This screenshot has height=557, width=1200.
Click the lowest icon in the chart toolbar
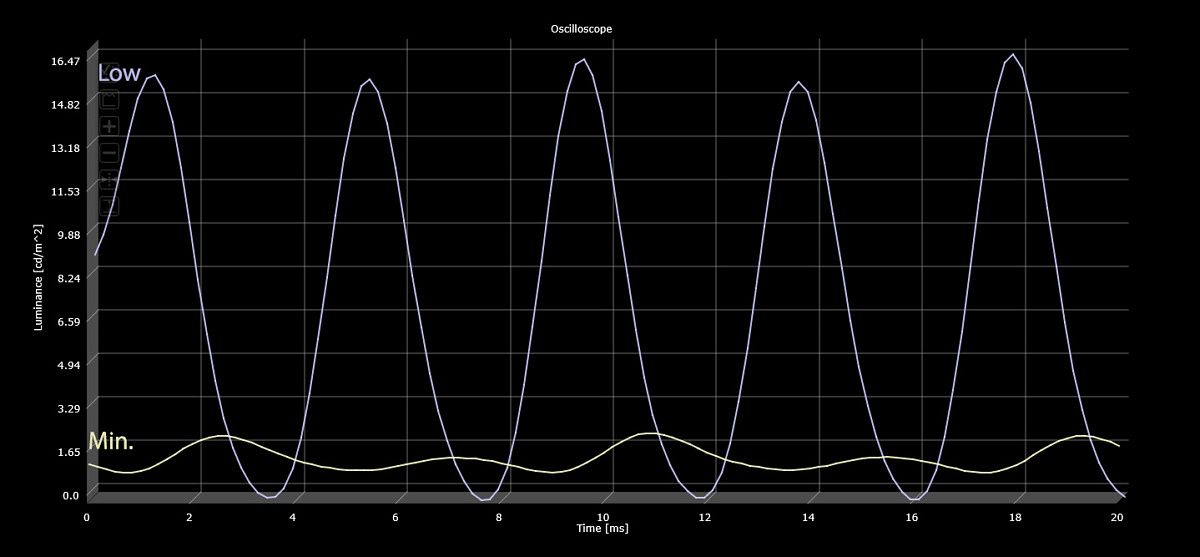pyautogui.click(x=110, y=206)
